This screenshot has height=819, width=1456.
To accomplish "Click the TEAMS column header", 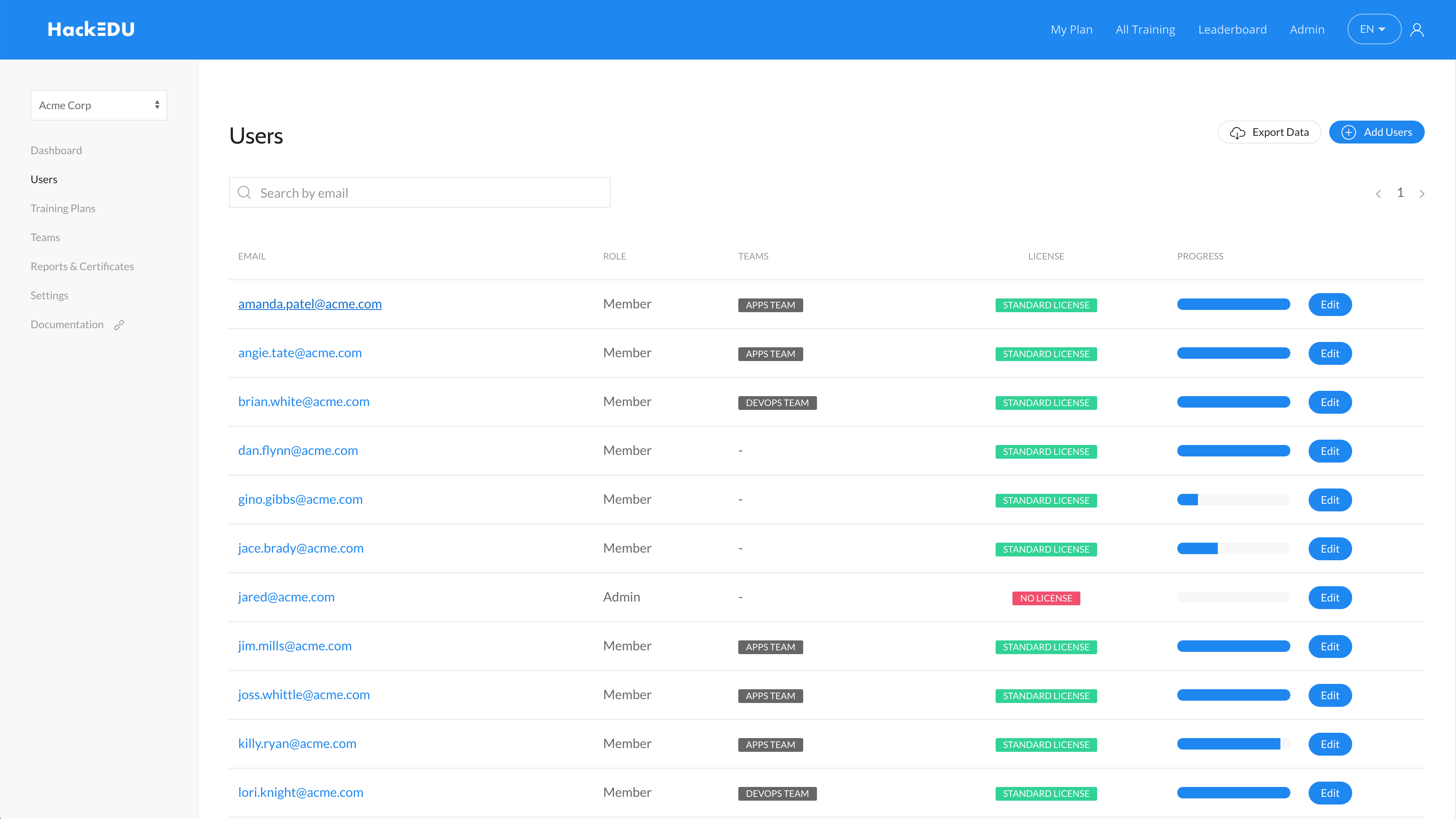I will pos(753,256).
